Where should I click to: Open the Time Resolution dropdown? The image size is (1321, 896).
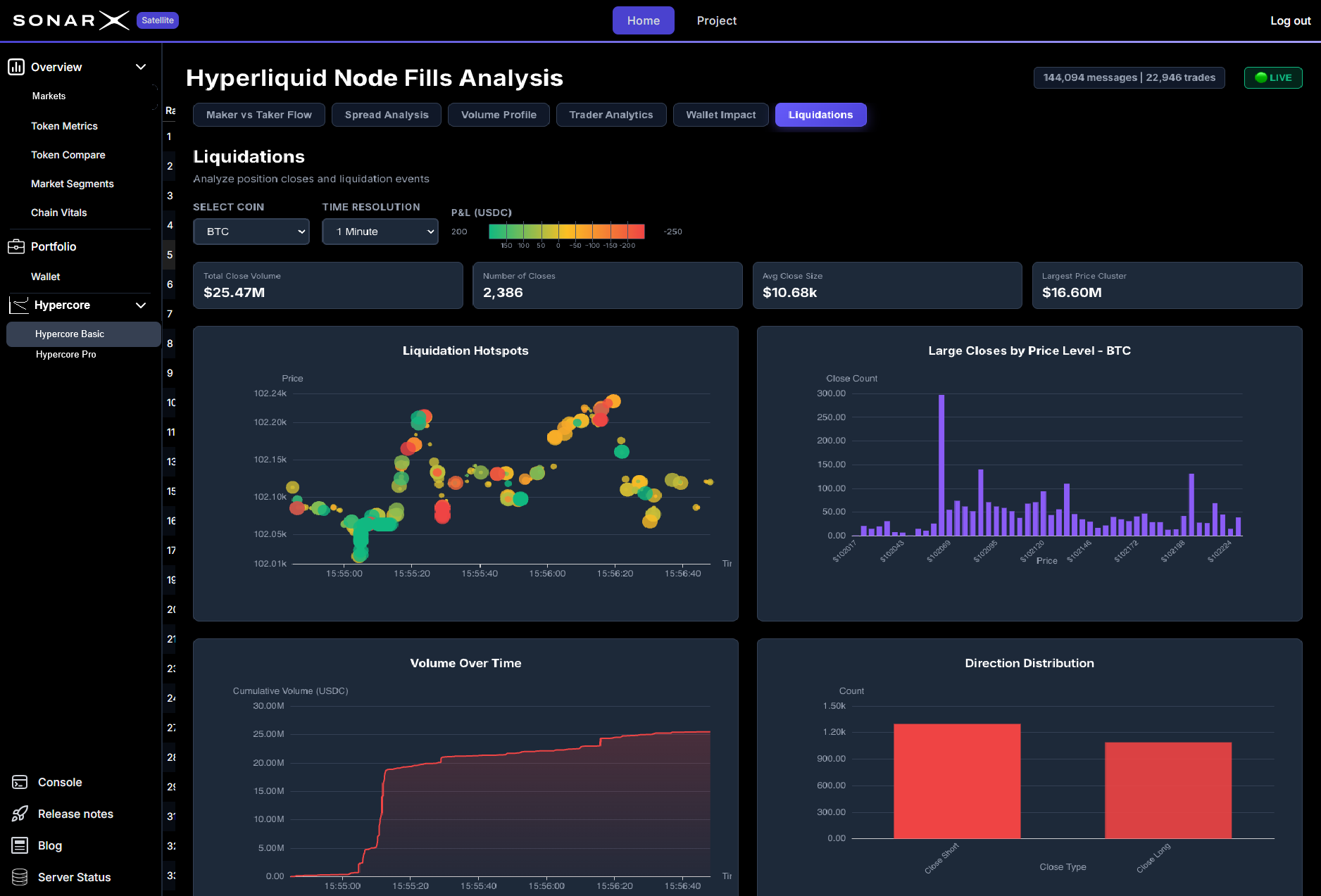tap(380, 232)
